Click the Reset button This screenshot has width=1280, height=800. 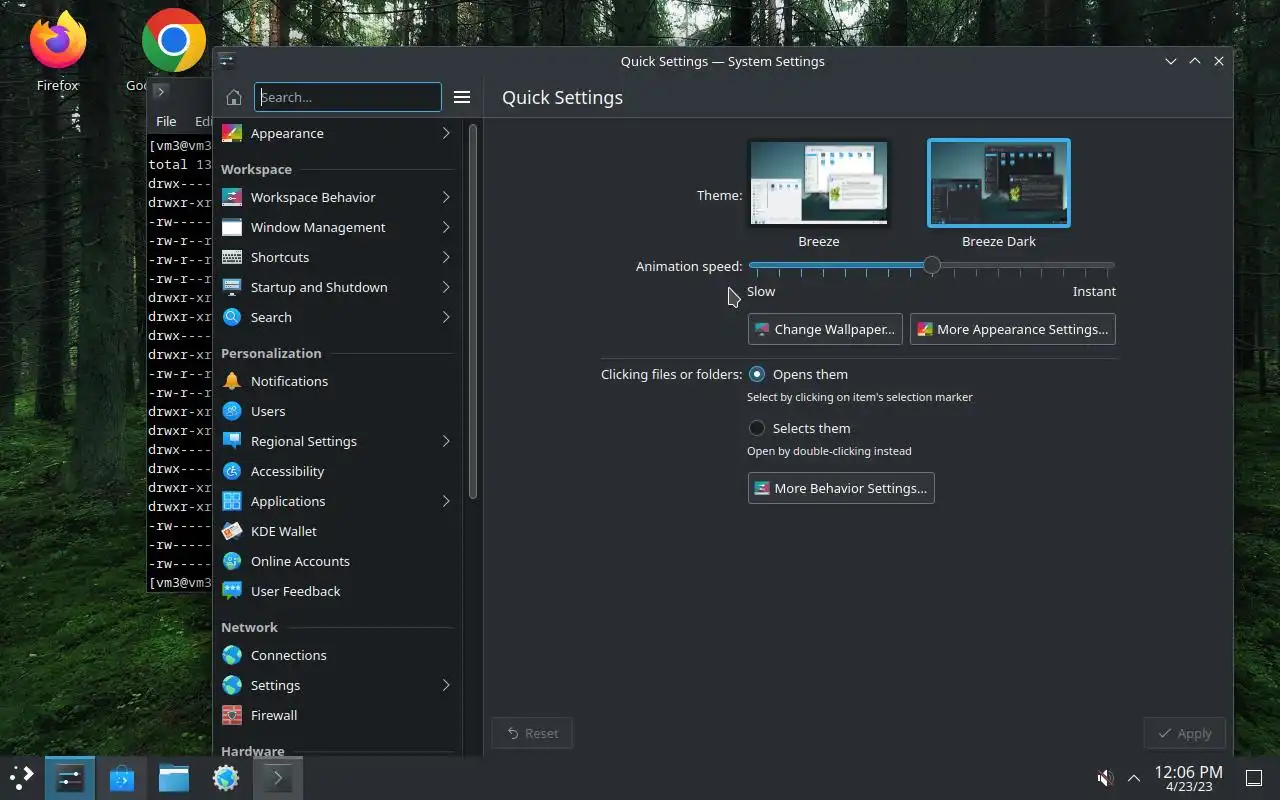click(x=532, y=733)
